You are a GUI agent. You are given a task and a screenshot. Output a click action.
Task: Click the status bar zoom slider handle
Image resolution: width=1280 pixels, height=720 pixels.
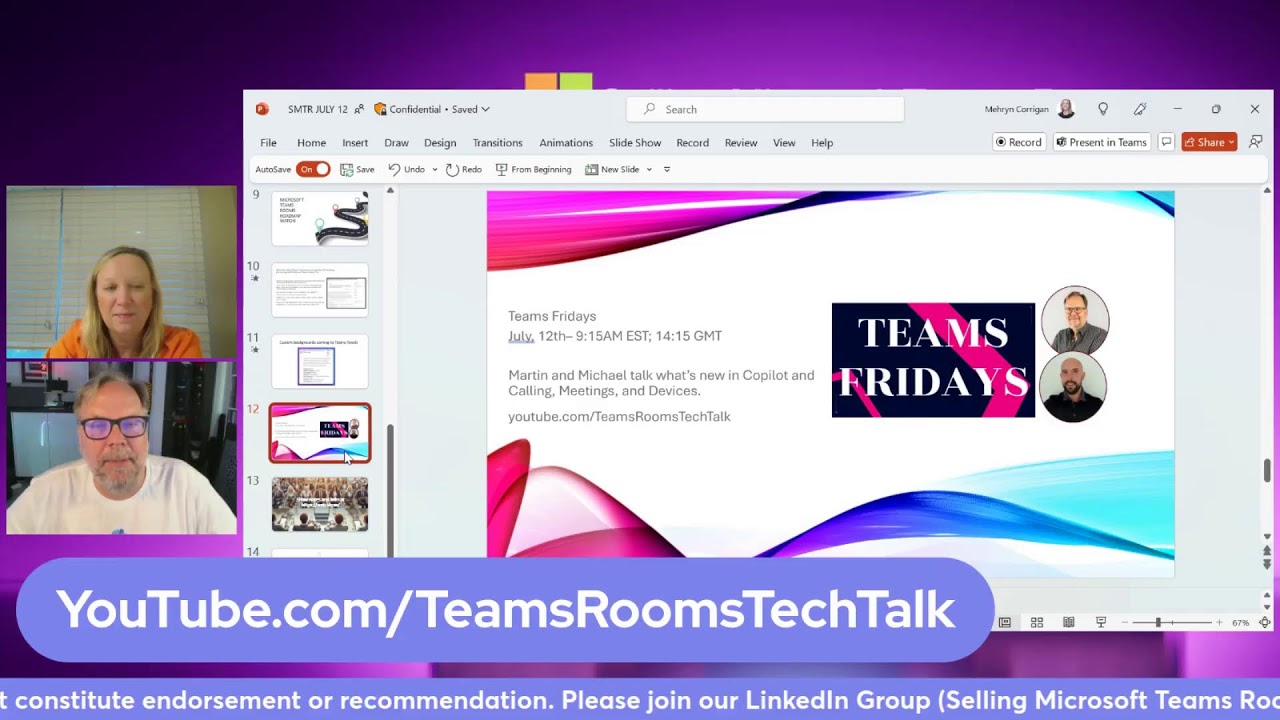pyautogui.click(x=1158, y=623)
